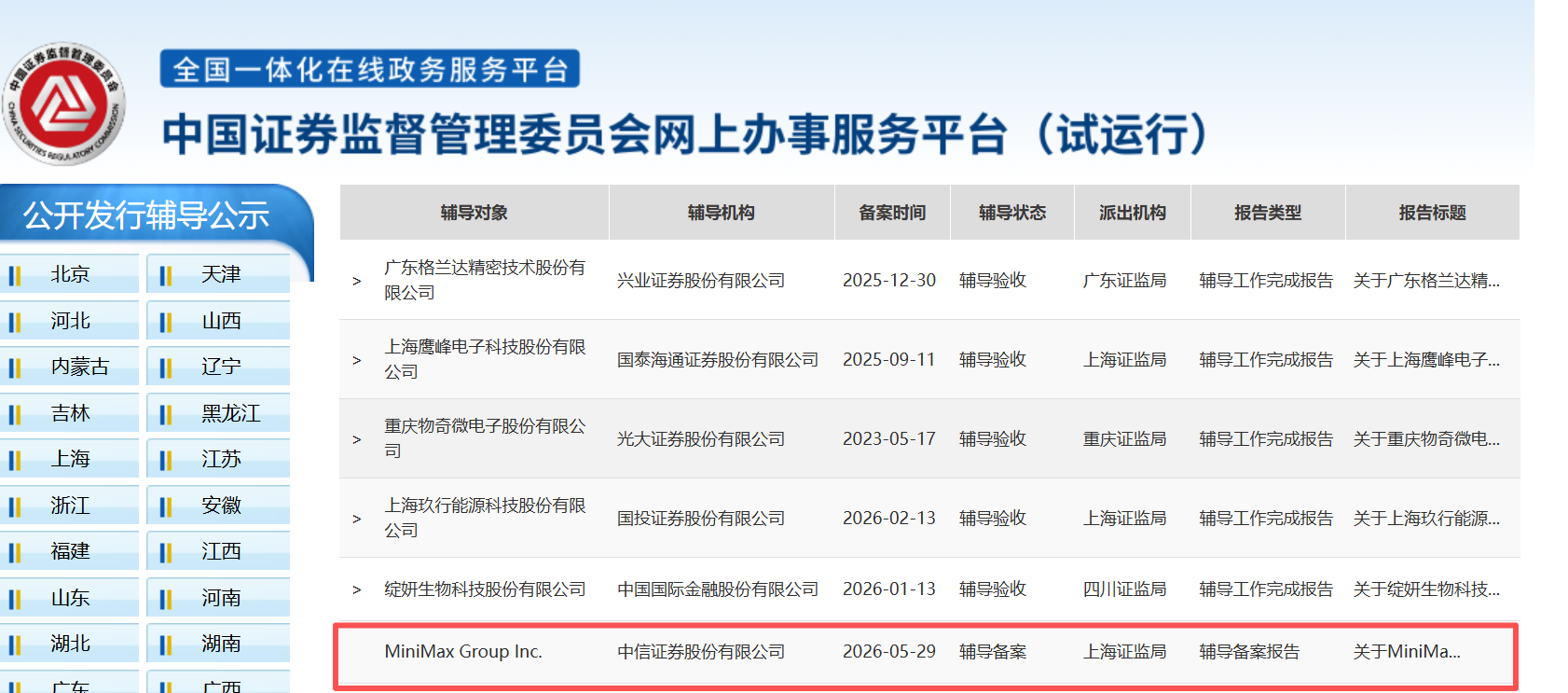Screen dimensions: 1568x693
Task: Go to the 内蒙古 region
Action: click(70, 367)
